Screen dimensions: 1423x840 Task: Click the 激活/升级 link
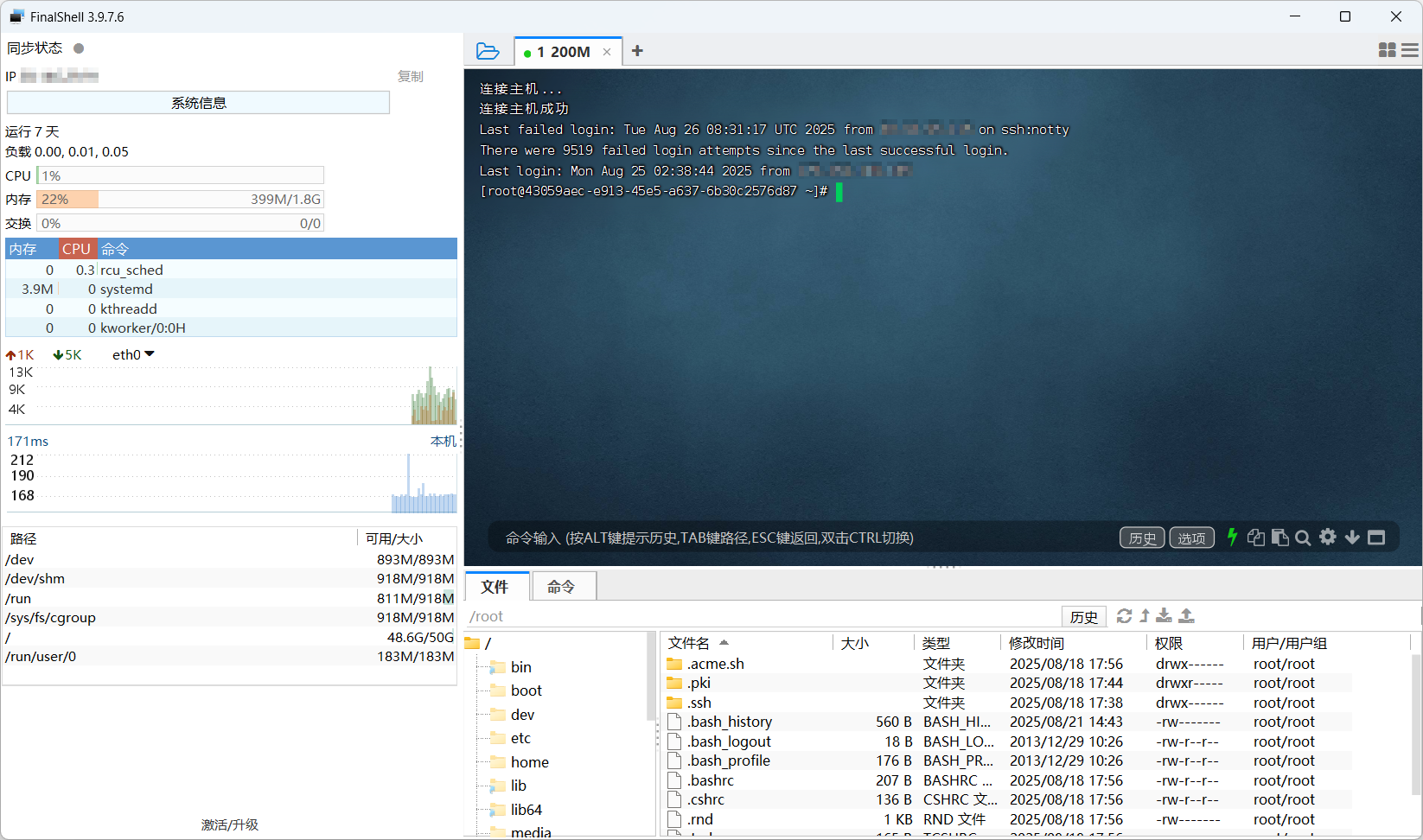[x=230, y=824]
